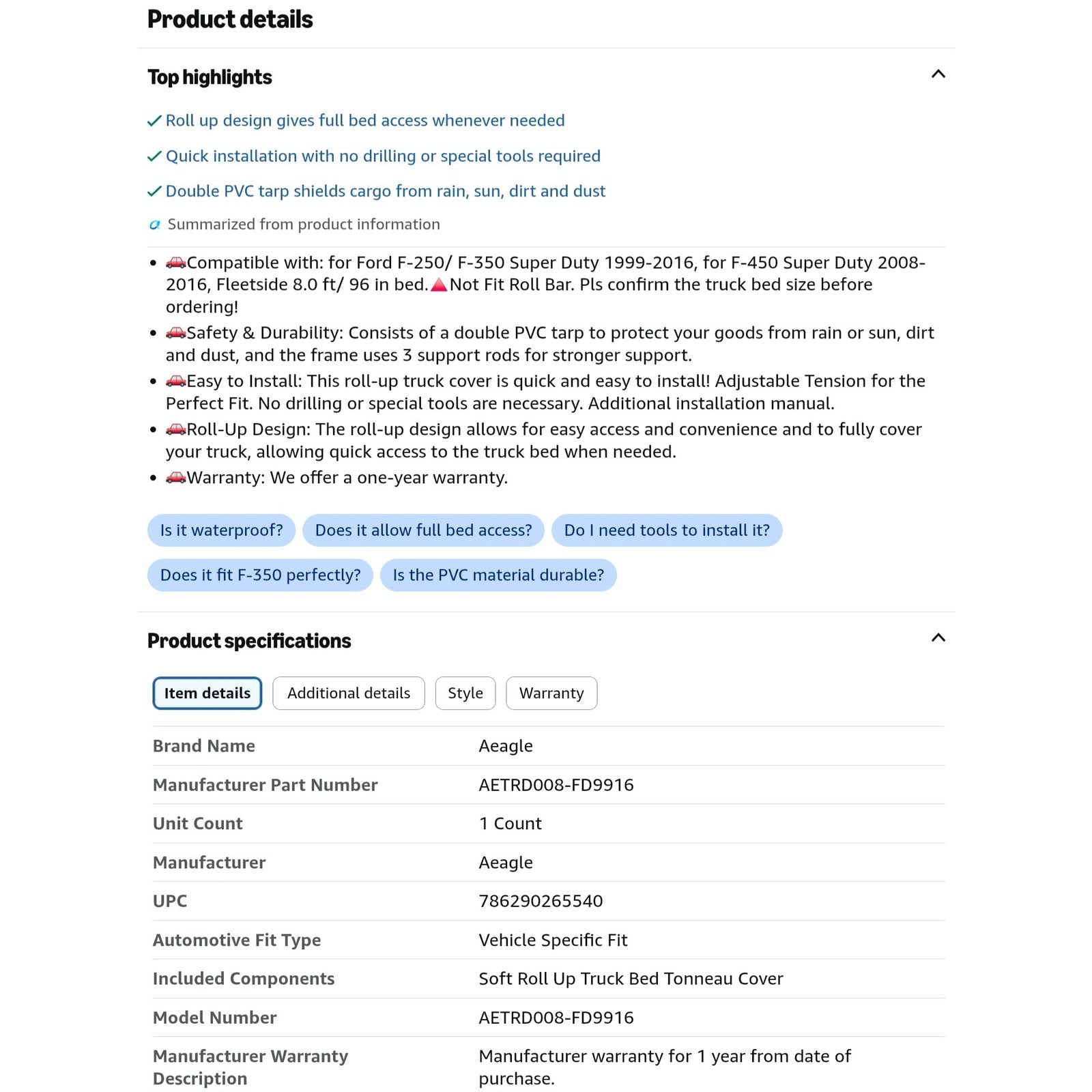Ask "Do I need tools to install it?"
Screen dimensions: 1092x1092
tap(667, 530)
